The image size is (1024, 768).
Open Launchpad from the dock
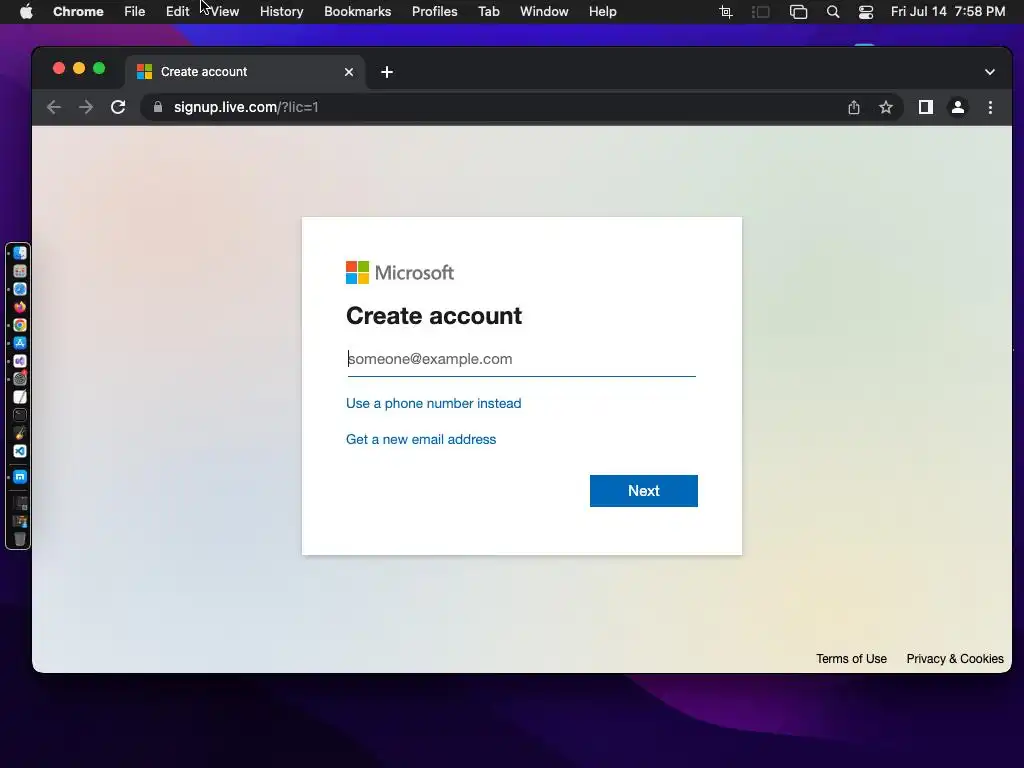pos(20,271)
